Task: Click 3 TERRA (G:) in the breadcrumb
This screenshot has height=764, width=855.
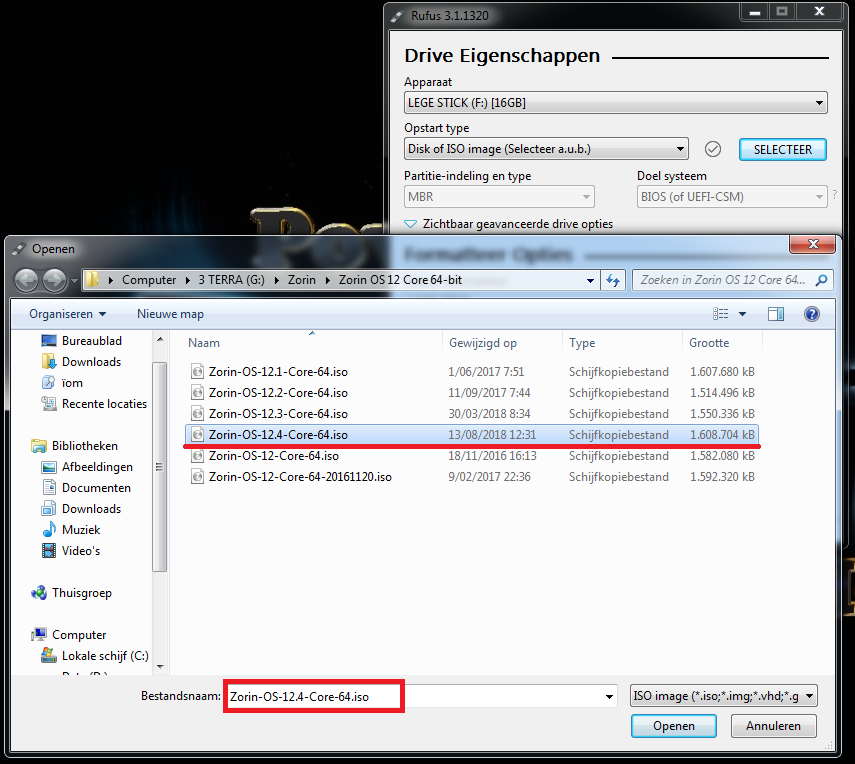Action: (231, 280)
